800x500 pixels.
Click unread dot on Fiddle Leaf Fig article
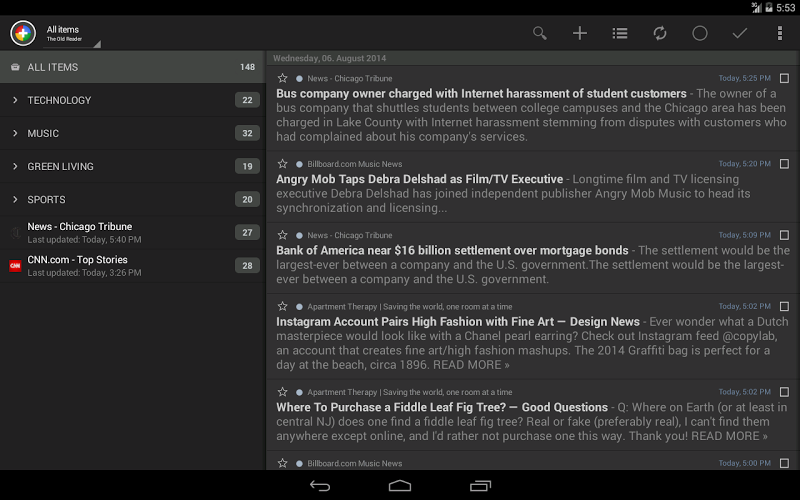[x=299, y=392]
